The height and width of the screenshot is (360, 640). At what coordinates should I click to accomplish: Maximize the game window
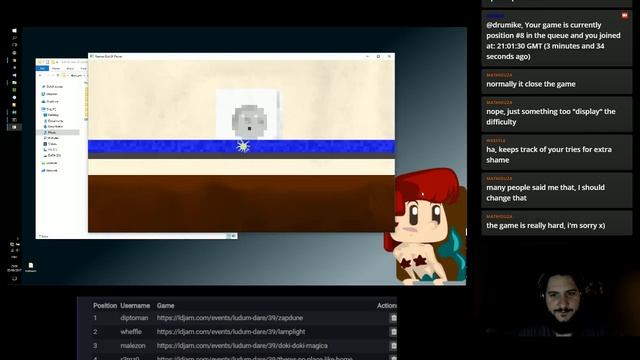point(378,56)
